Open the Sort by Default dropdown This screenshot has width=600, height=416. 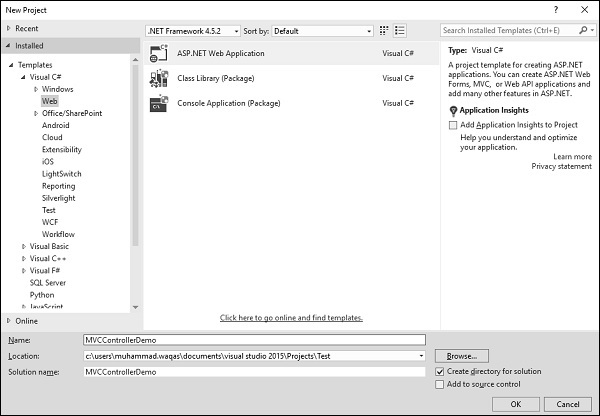[x=323, y=31]
